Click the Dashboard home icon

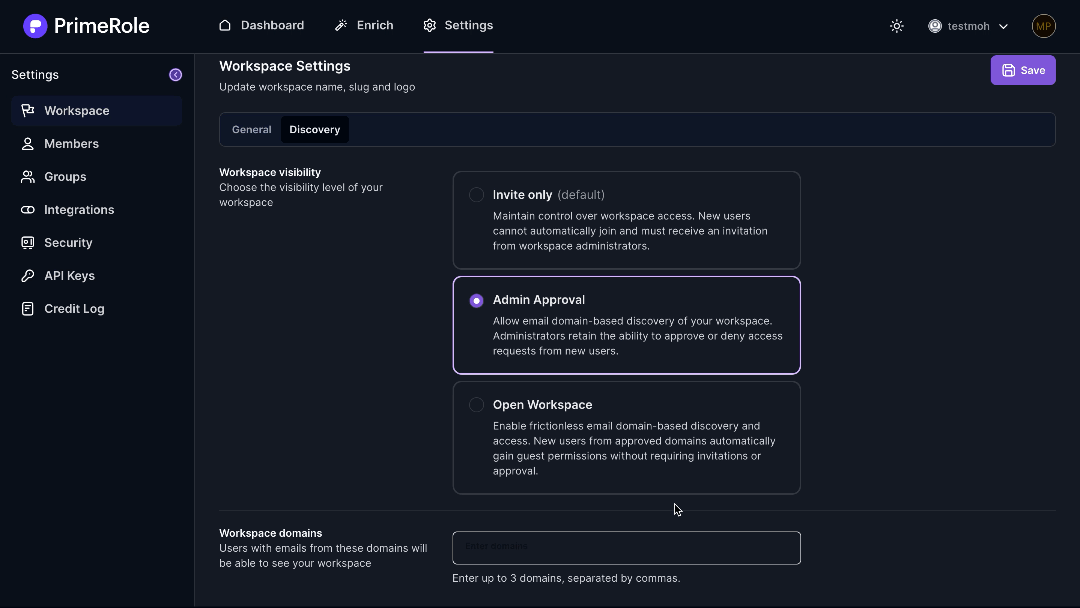pos(225,25)
